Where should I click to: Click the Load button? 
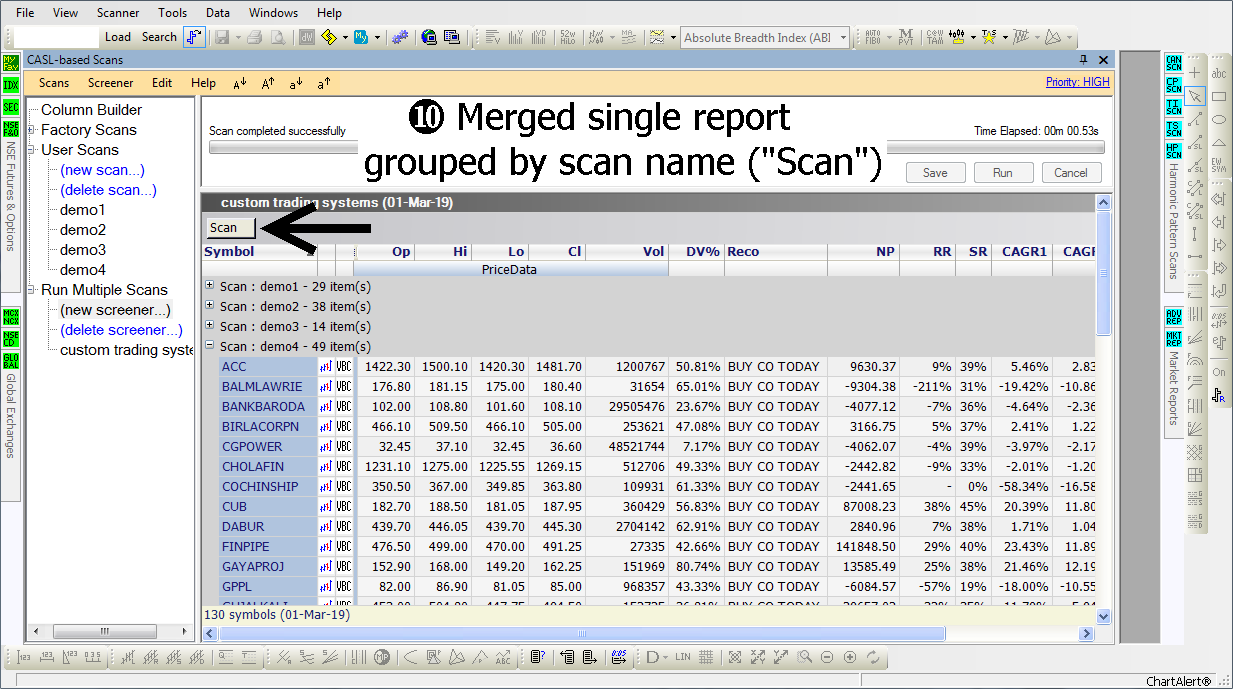[118, 37]
